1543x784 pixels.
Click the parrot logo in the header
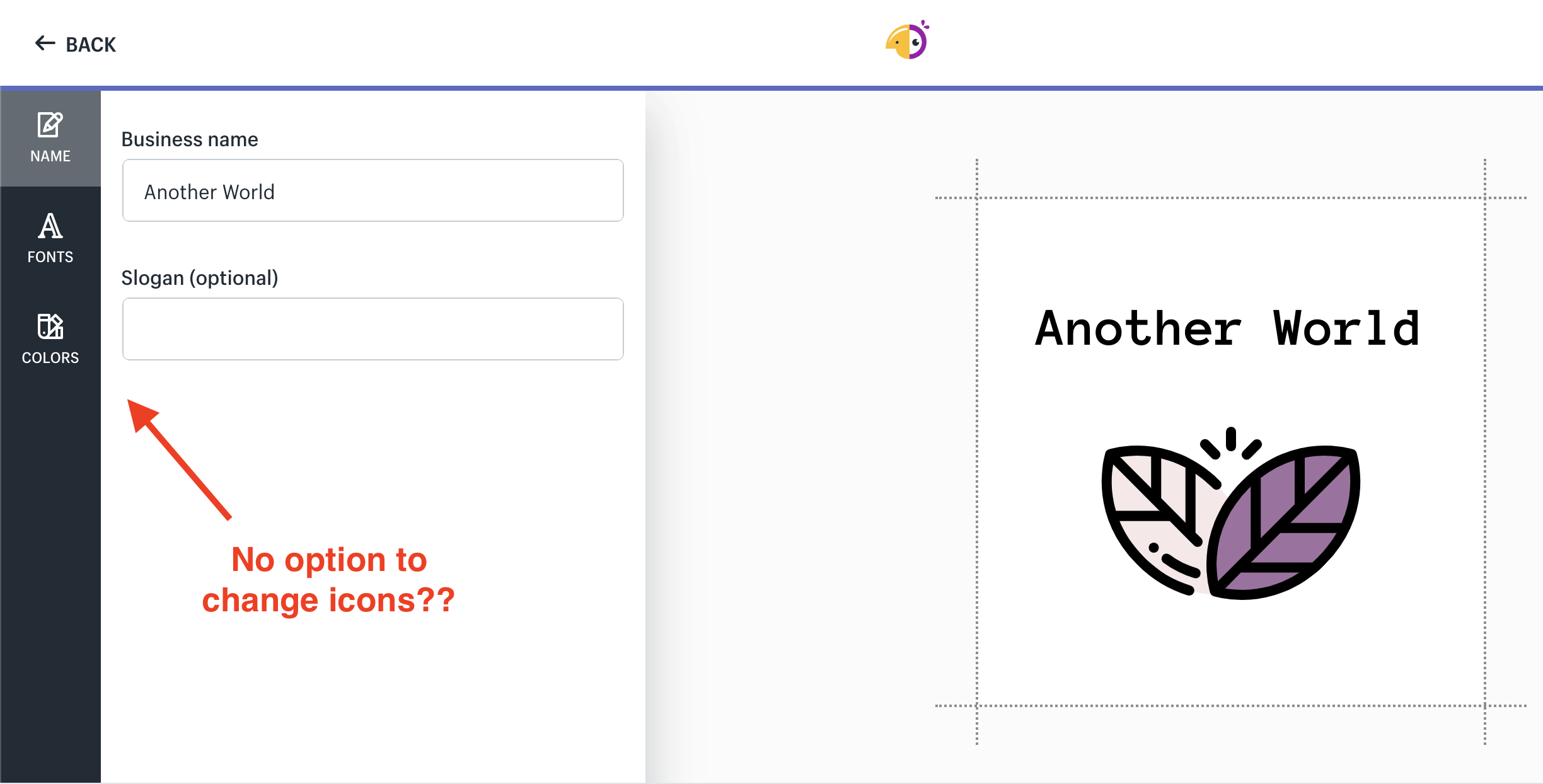tap(908, 40)
